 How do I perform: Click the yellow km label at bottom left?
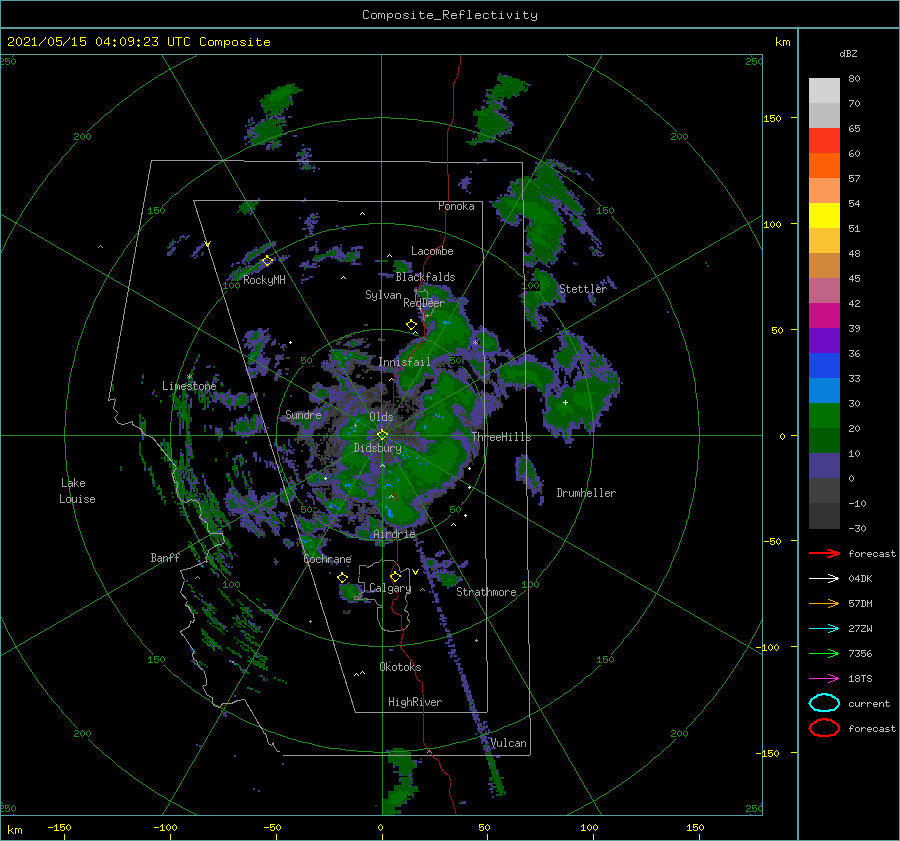pyautogui.click(x=14, y=830)
